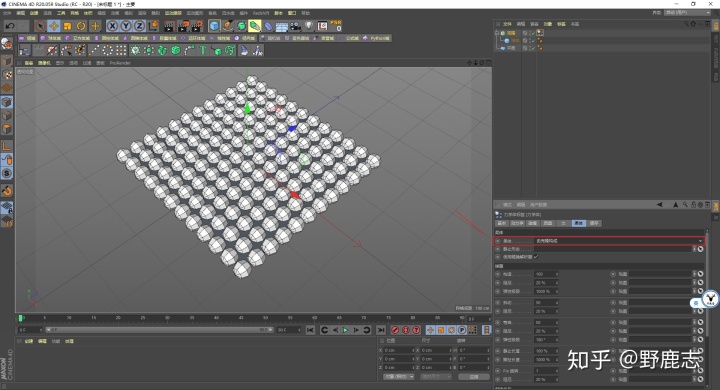The width and height of the screenshot is (720, 390).
Task: Click the Light bulb object icon
Action: tap(309, 26)
